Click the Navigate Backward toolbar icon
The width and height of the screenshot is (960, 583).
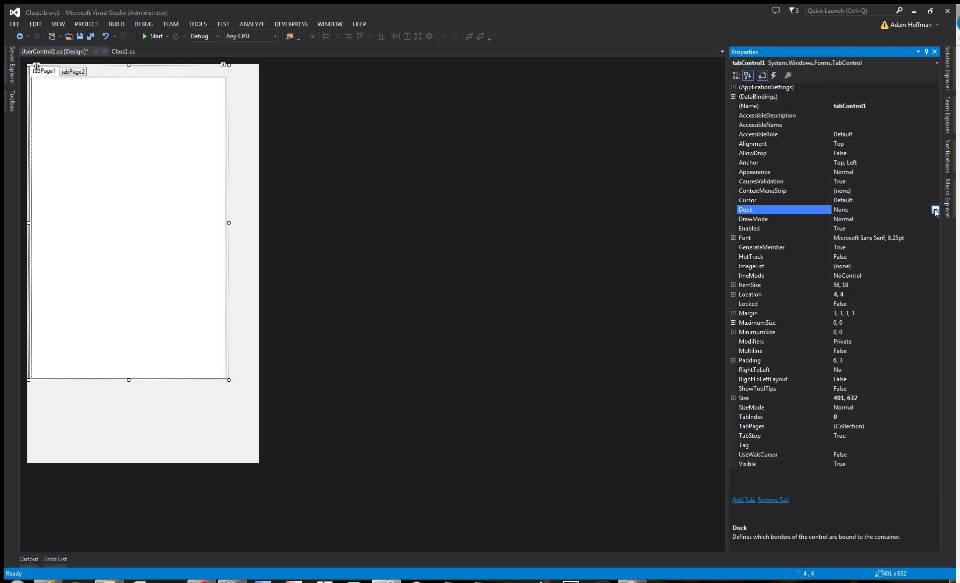pos(20,36)
